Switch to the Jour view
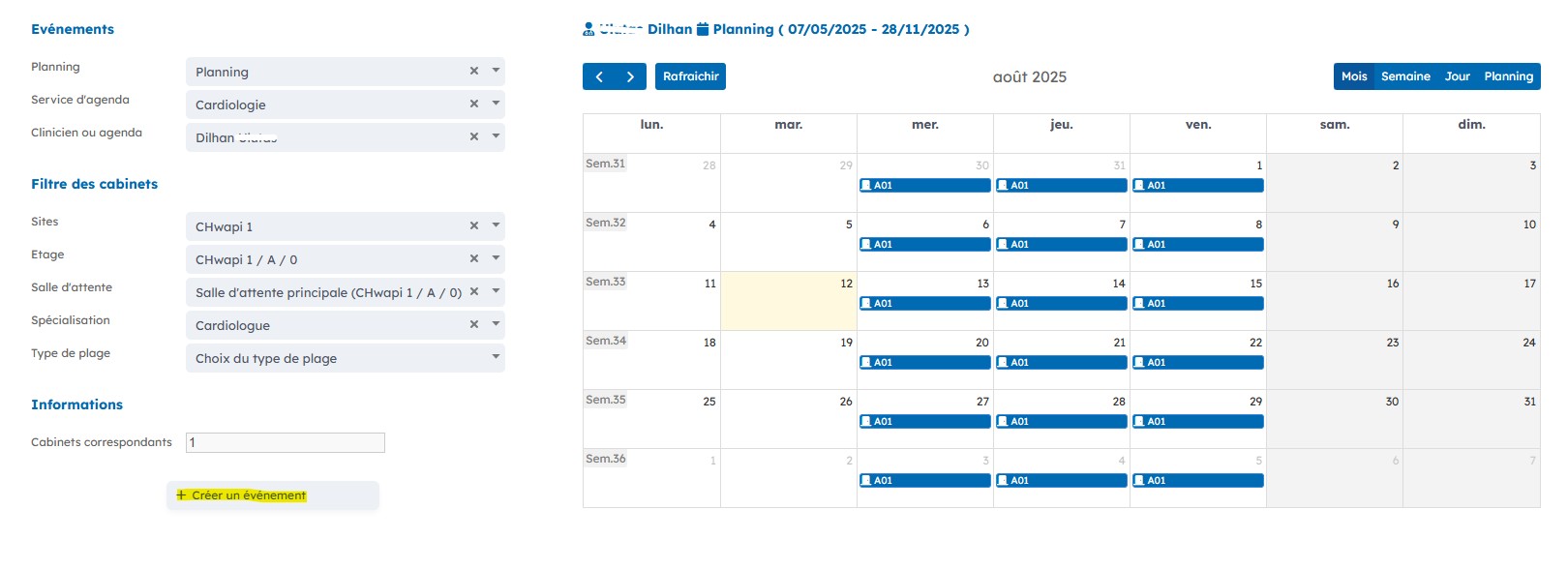The height and width of the screenshot is (569, 1568). 1457,76
